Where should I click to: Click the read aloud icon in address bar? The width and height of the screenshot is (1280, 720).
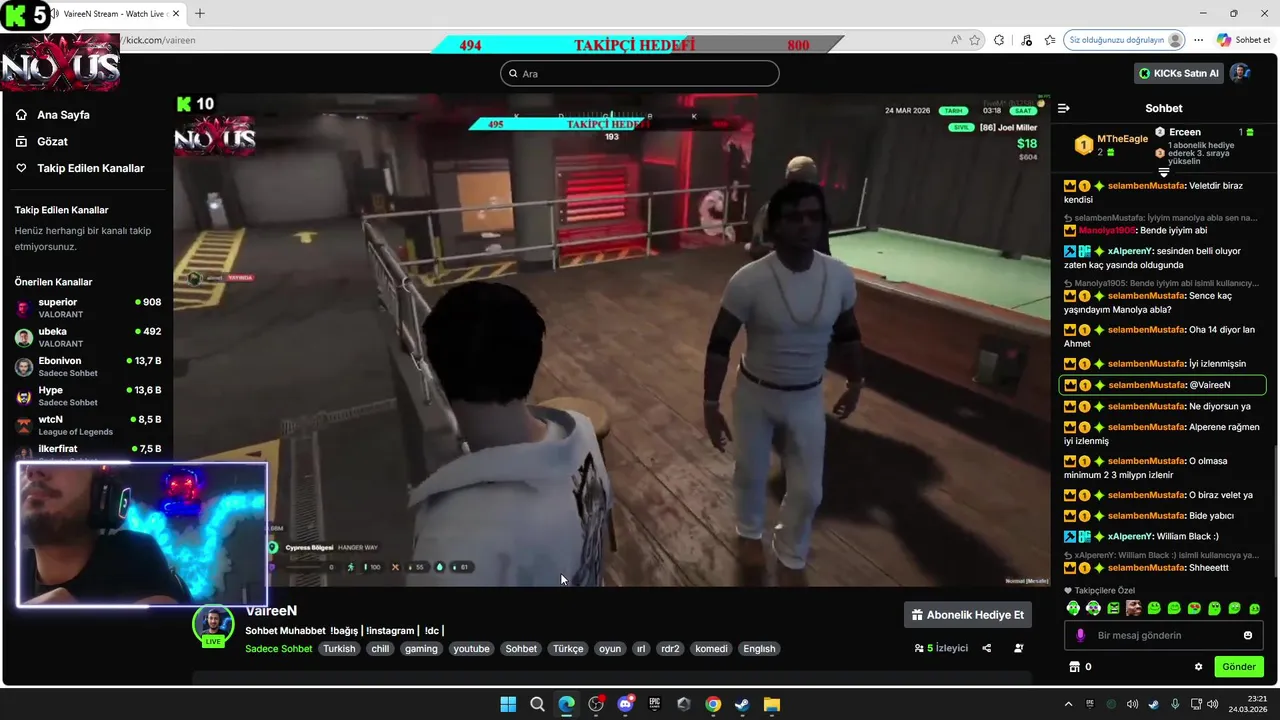click(956, 40)
